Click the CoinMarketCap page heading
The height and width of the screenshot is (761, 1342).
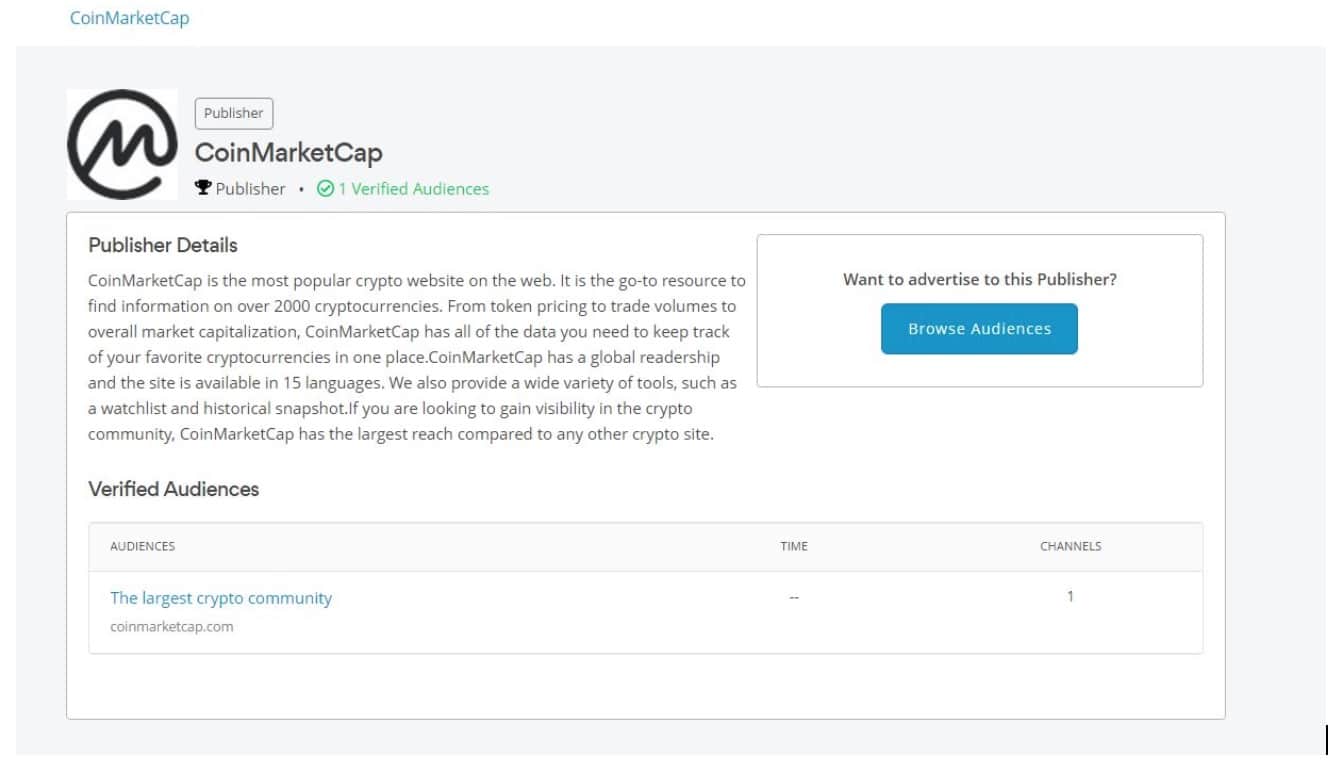coord(288,153)
